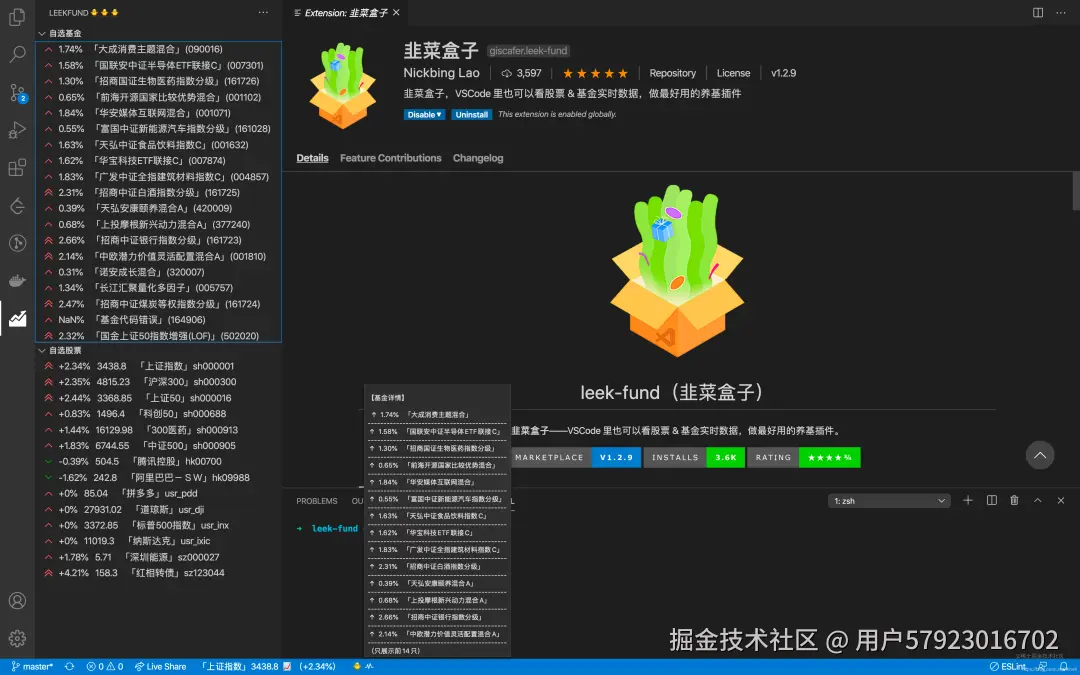This screenshot has height=675, width=1080.
Task: Select stock 科创50 sh000688
Action: (x=158, y=414)
